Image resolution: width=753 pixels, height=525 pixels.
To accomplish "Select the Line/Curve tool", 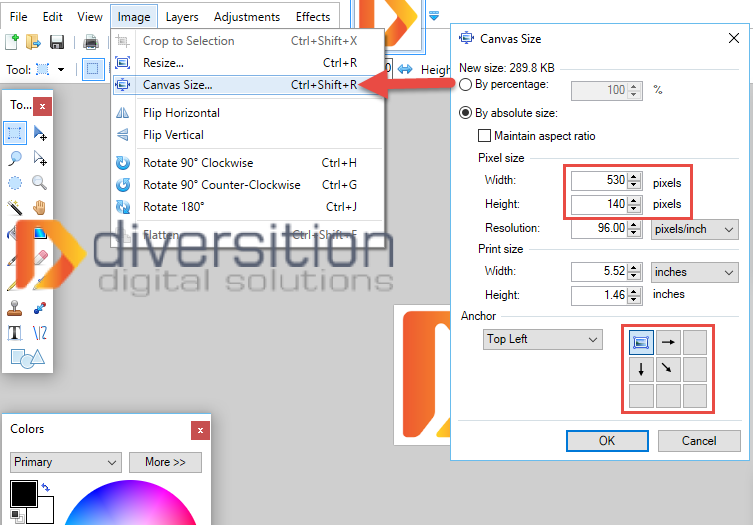I will pos(40,333).
